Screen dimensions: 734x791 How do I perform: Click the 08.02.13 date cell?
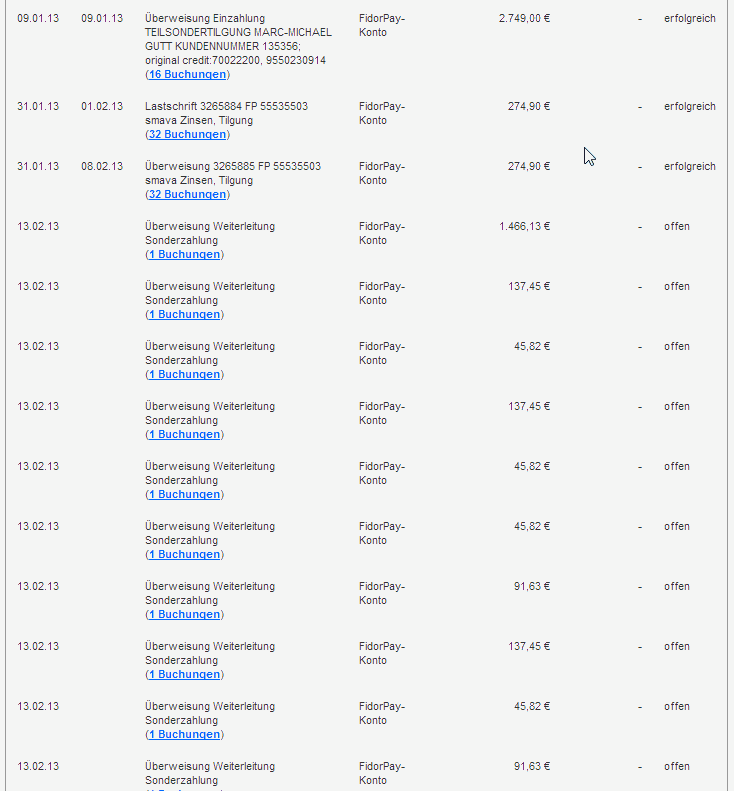102,166
